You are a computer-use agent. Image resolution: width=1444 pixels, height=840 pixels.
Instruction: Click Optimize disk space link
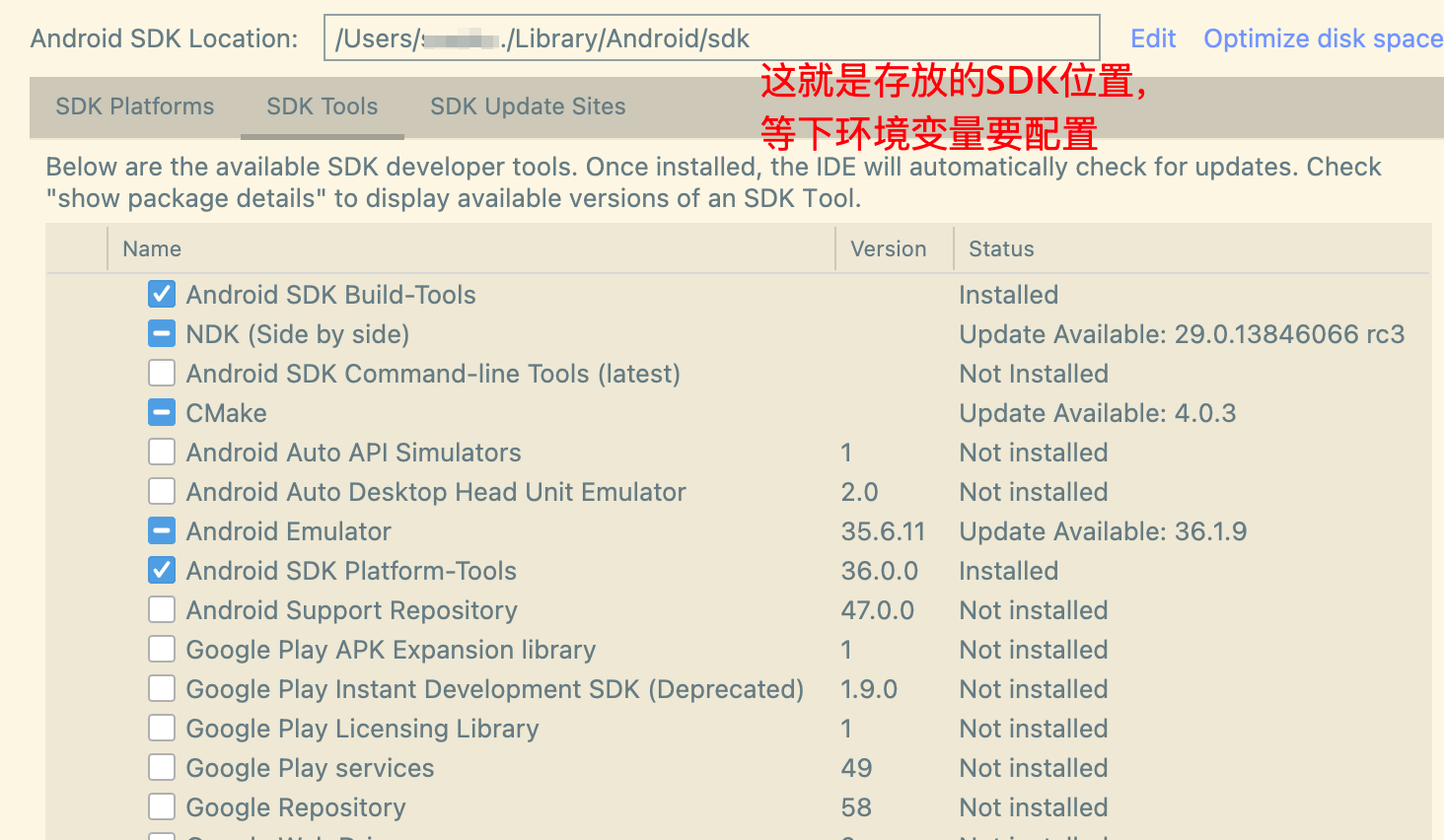tap(1324, 38)
